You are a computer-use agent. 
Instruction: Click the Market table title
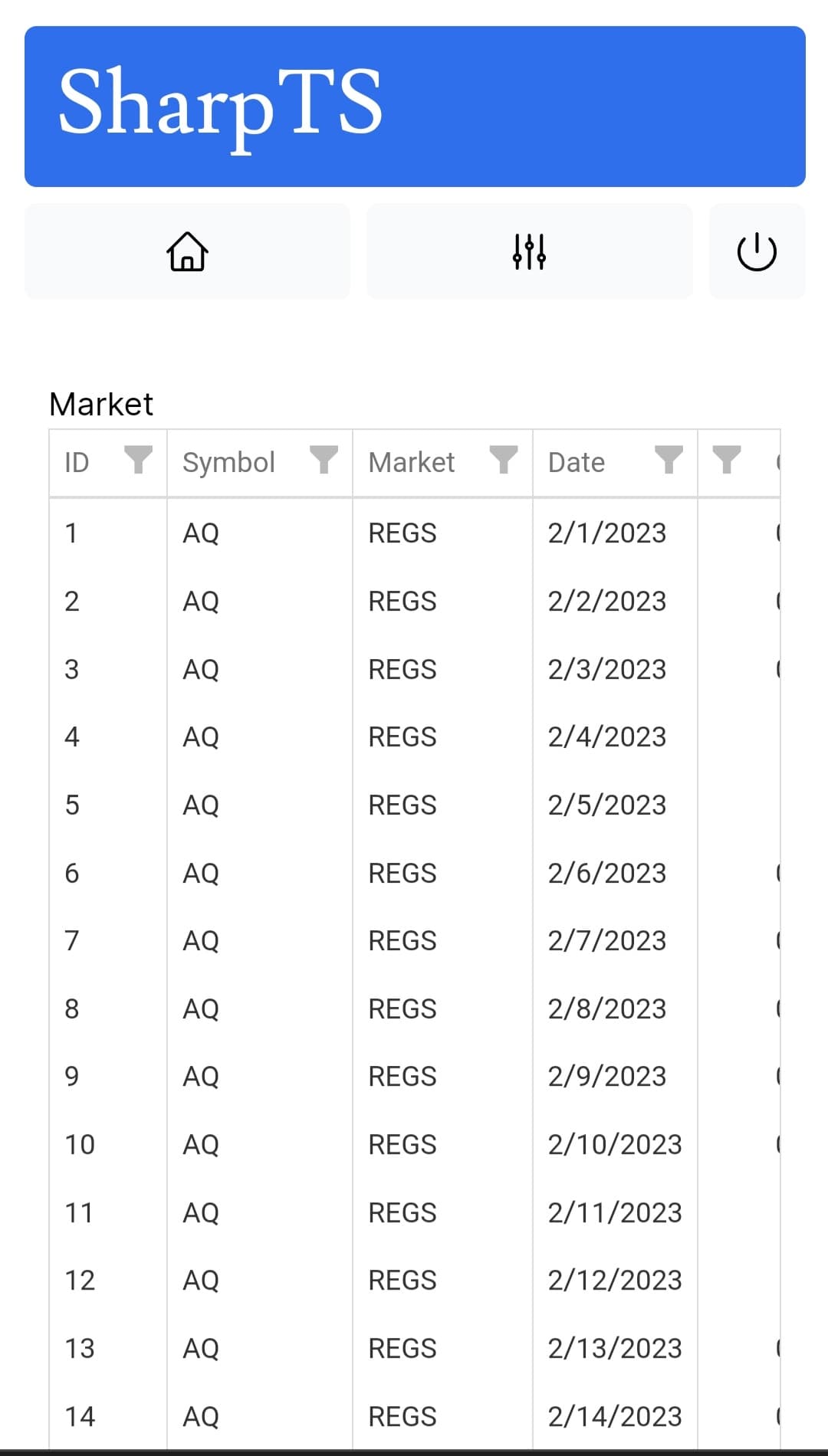(x=101, y=404)
